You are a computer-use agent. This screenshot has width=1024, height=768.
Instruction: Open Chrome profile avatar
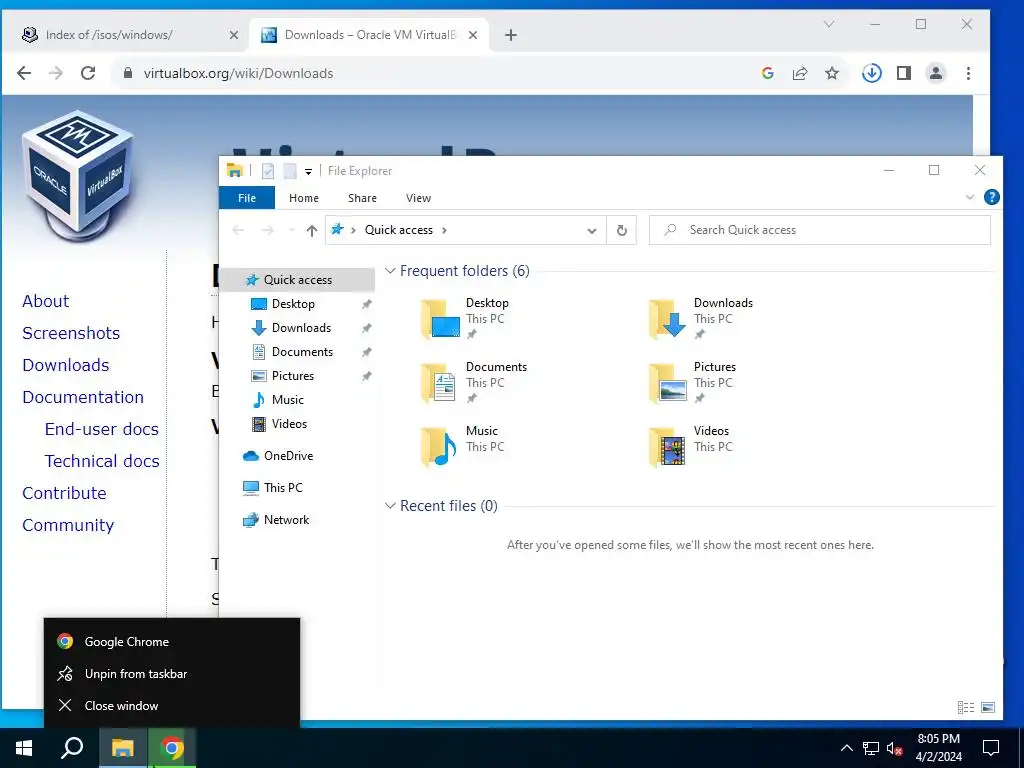point(936,73)
